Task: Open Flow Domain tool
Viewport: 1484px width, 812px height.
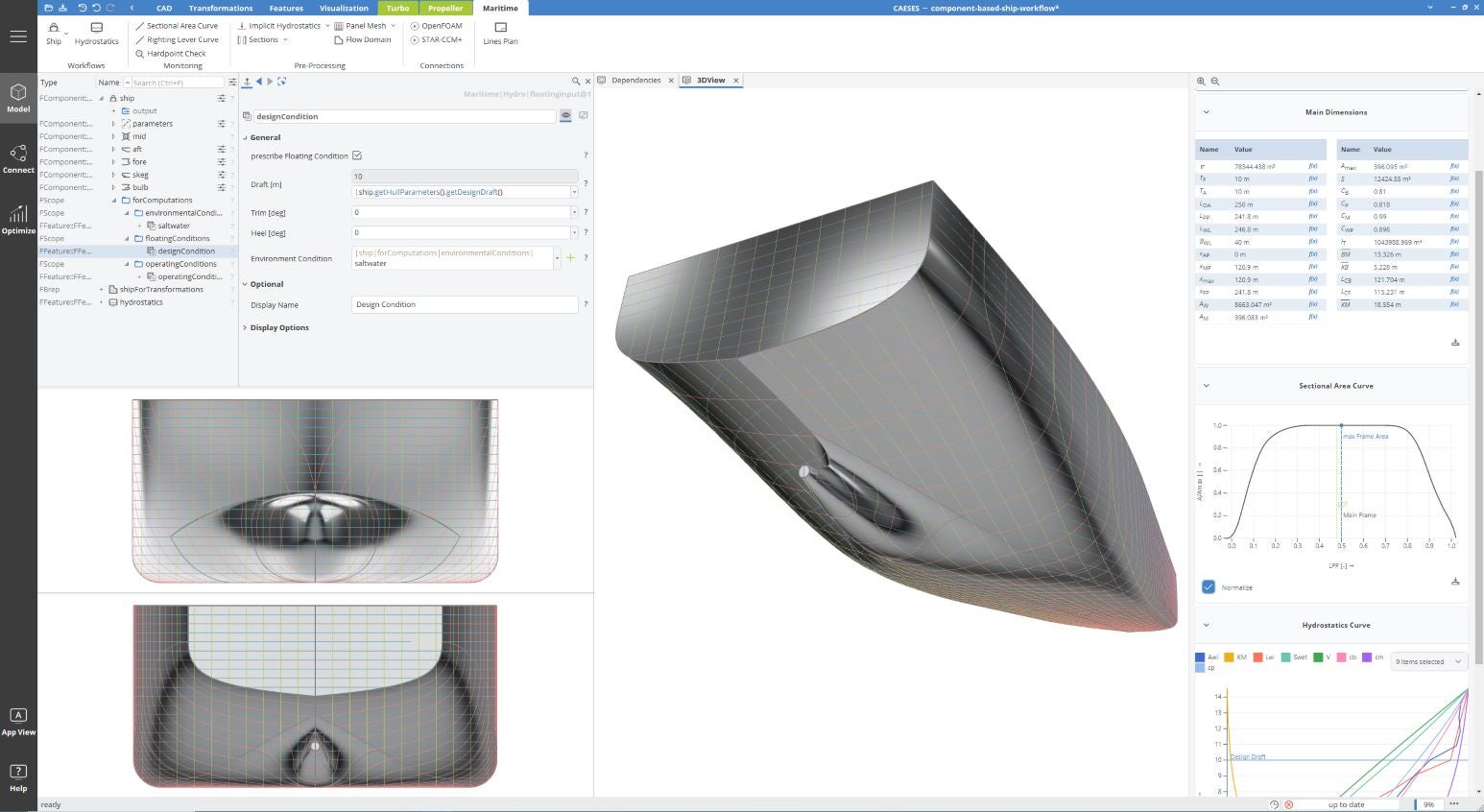Action: [x=363, y=40]
